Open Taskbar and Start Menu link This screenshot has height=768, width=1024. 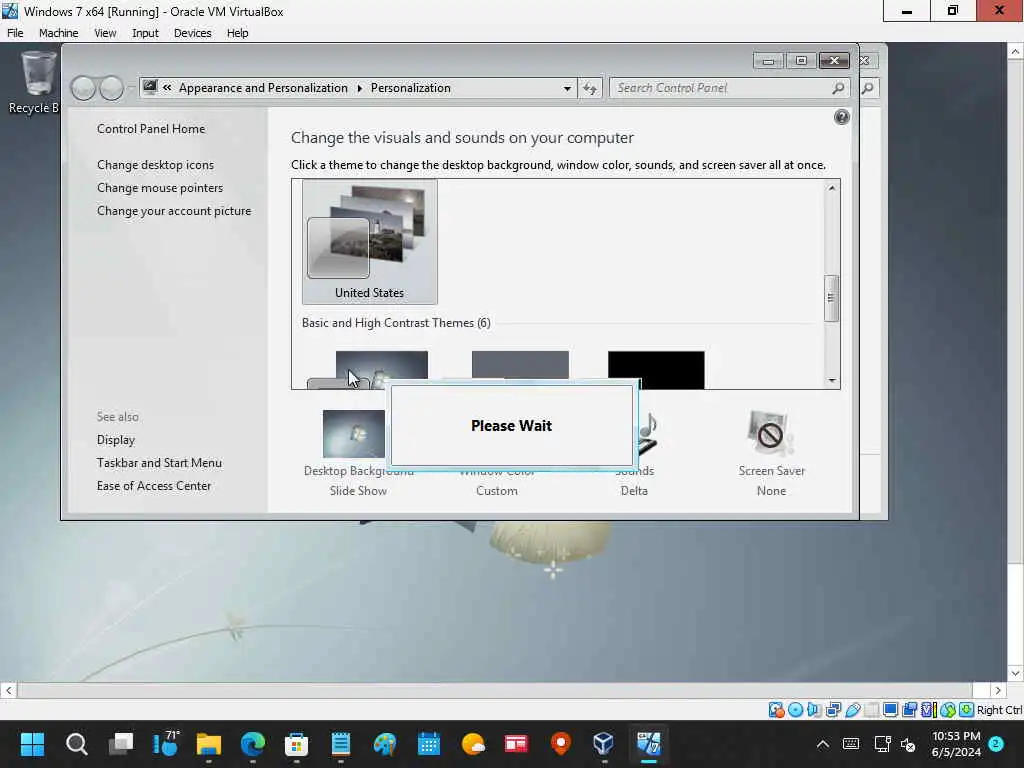point(159,463)
